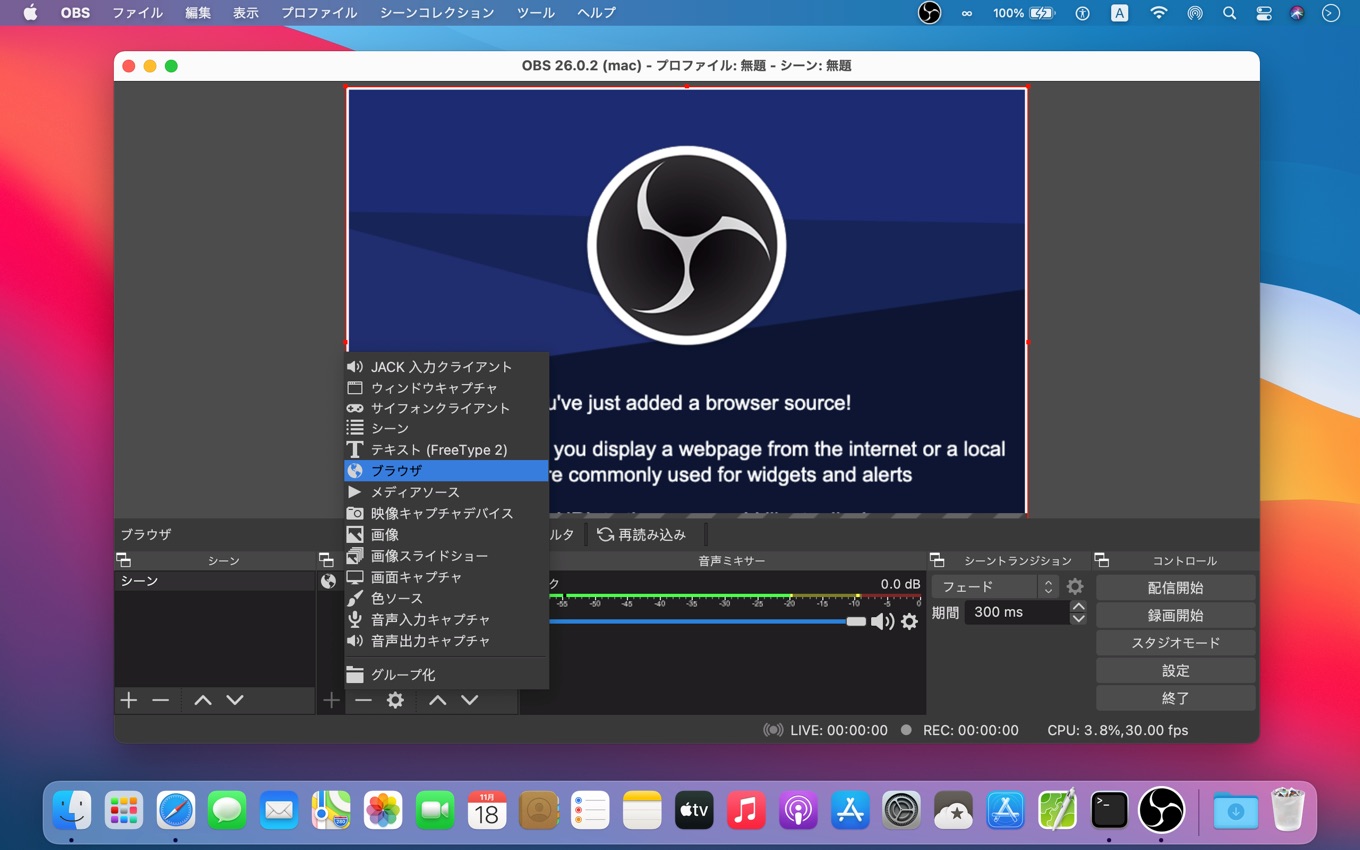Click the globe browser source icon in sources list
Viewport: 1360px width, 850px height.
click(x=328, y=581)
